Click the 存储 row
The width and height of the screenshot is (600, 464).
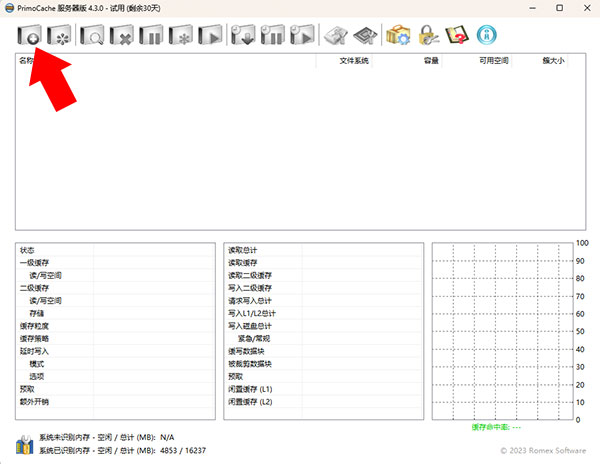[115, 313]
